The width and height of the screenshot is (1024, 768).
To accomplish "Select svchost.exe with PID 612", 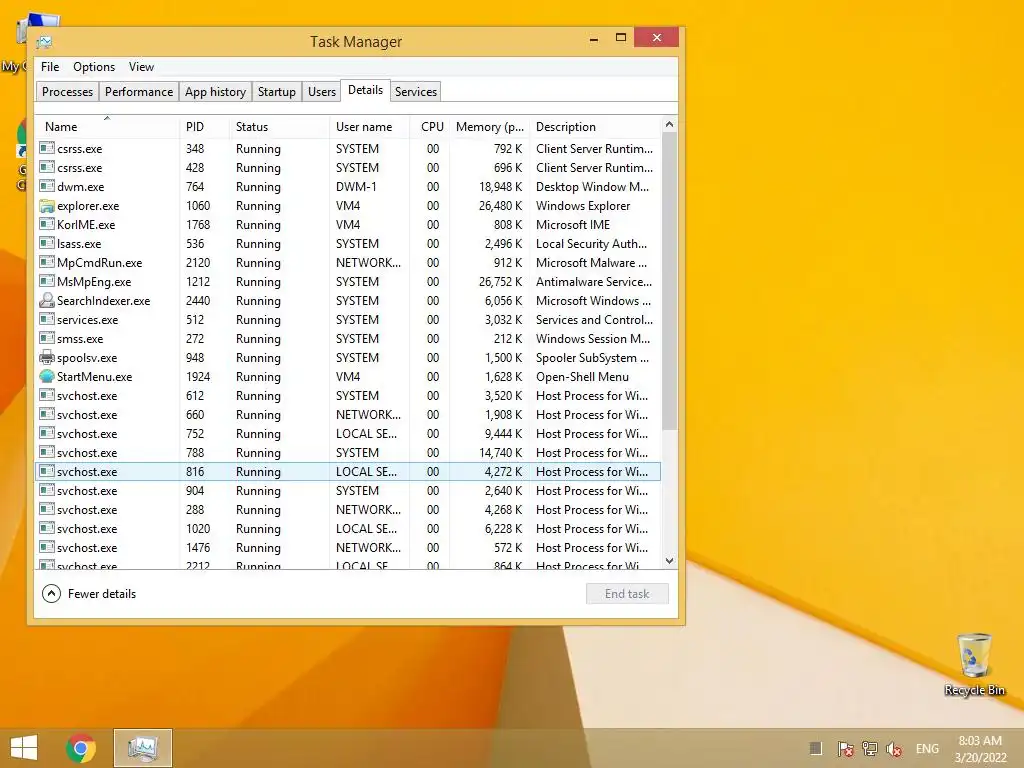I will pos(348,396).
